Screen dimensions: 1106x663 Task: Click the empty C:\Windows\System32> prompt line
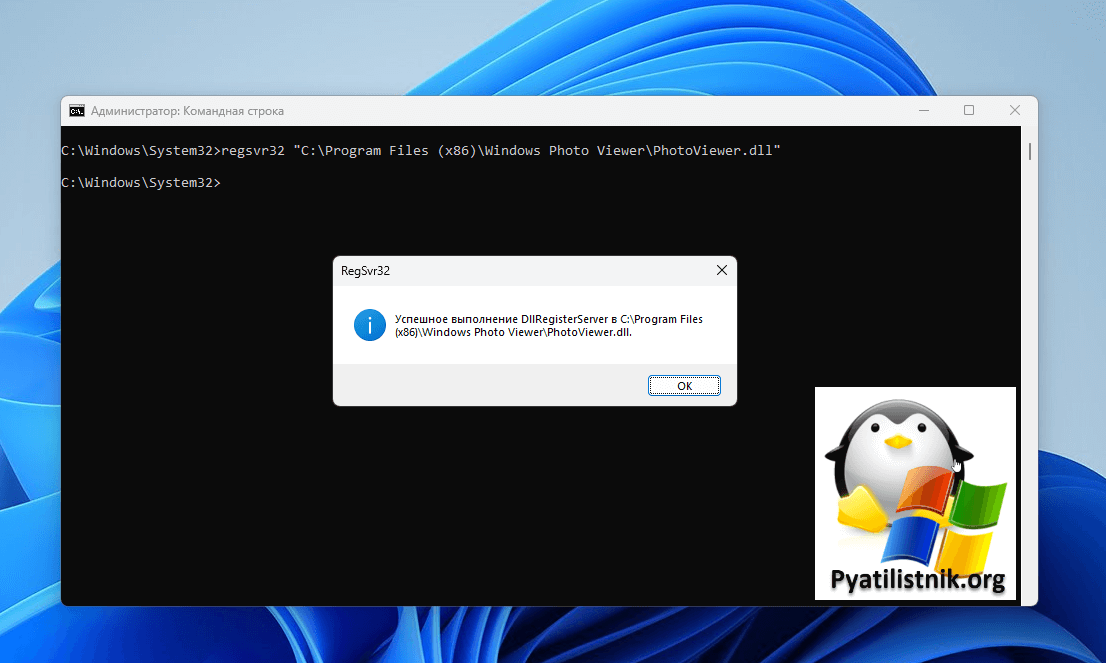pos(140,183)
